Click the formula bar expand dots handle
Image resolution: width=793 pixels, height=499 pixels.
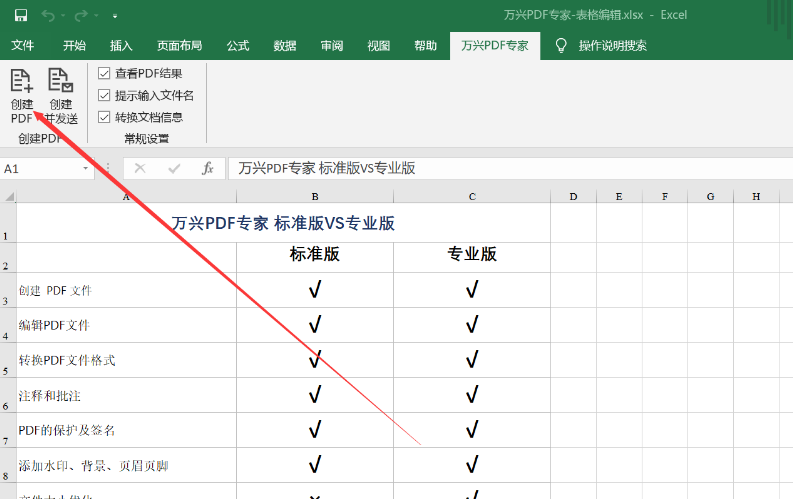click(108, 168)
